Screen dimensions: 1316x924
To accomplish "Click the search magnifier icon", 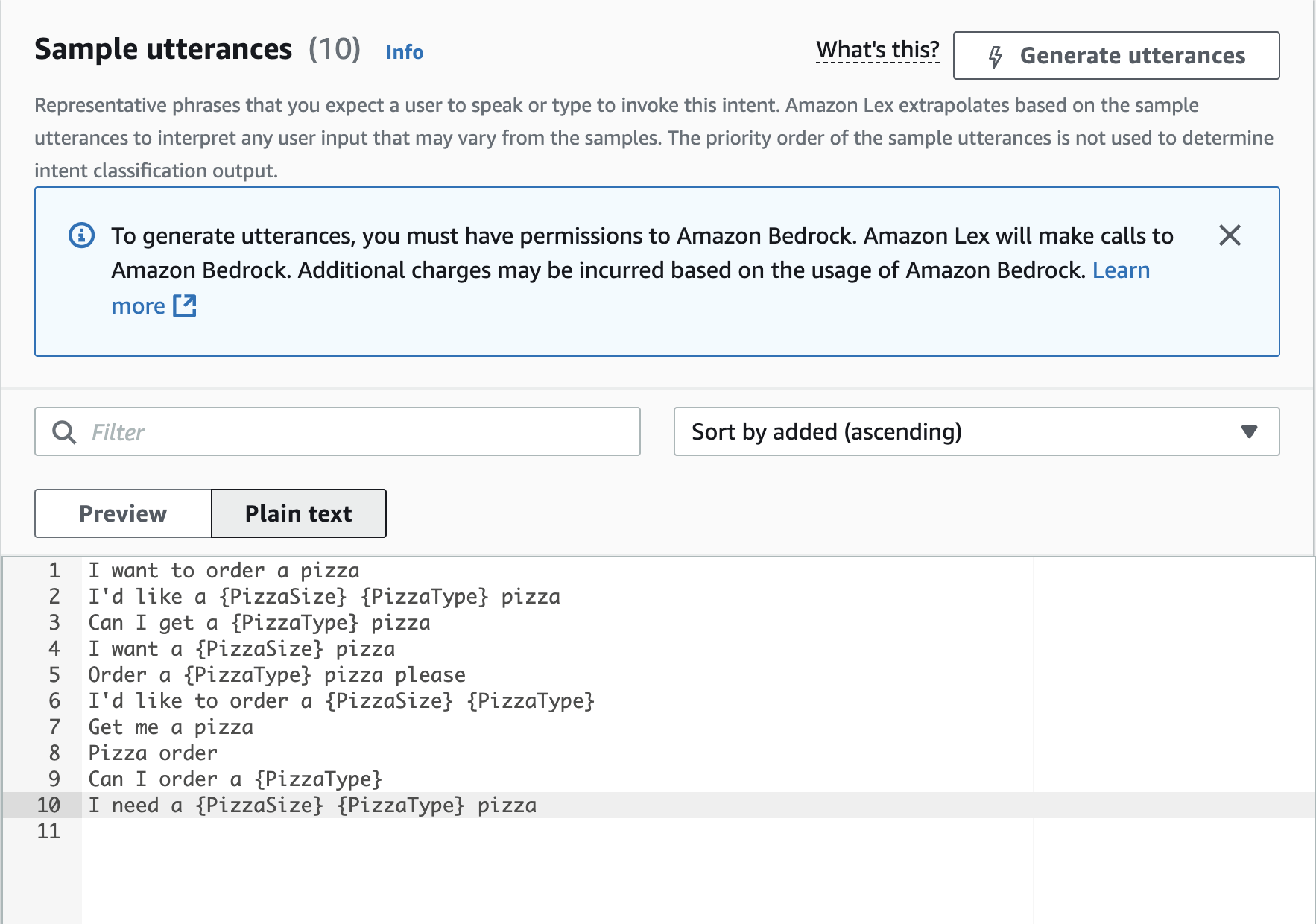I will (x=64, y=432).
